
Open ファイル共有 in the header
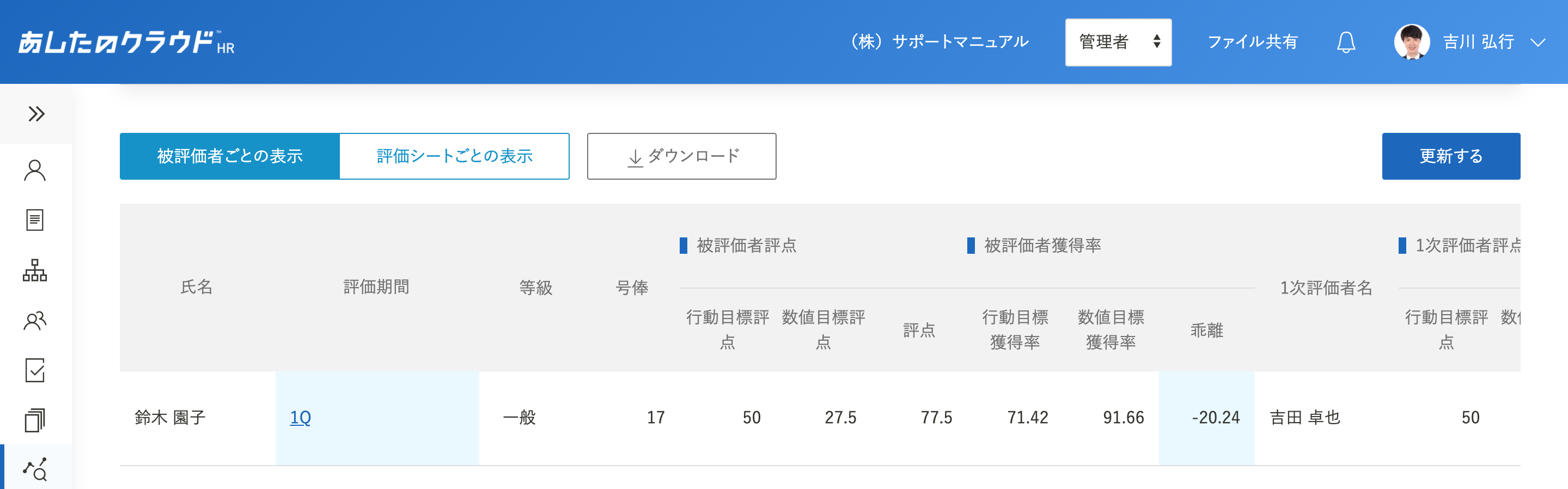[1252, 42]
